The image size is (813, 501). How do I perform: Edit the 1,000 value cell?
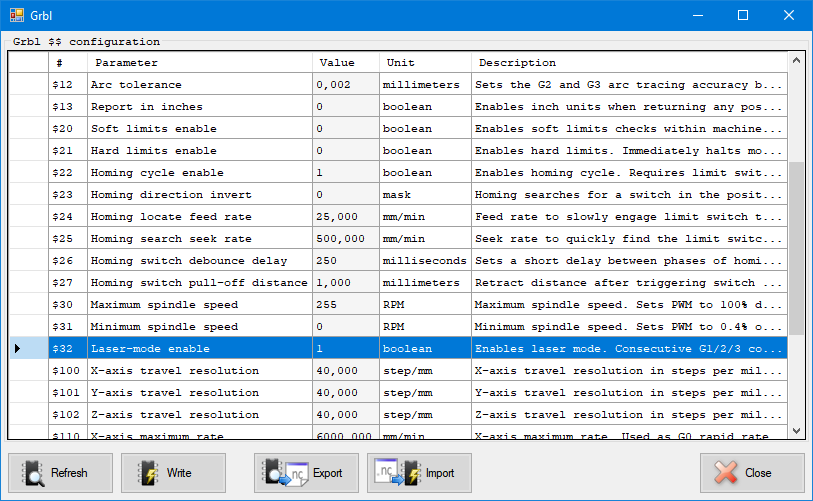[x=346, y=283]
